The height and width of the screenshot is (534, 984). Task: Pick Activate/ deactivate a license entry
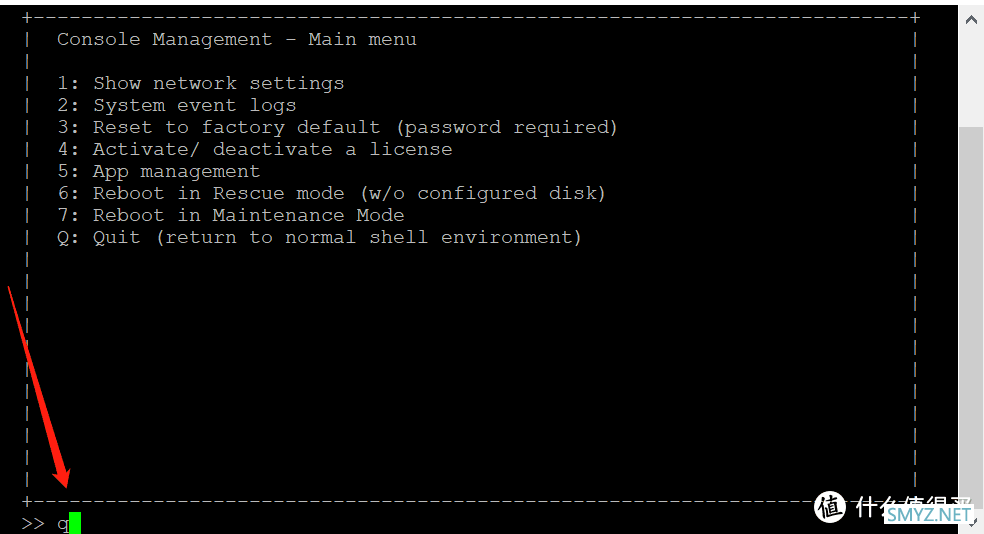click(255, 149)
